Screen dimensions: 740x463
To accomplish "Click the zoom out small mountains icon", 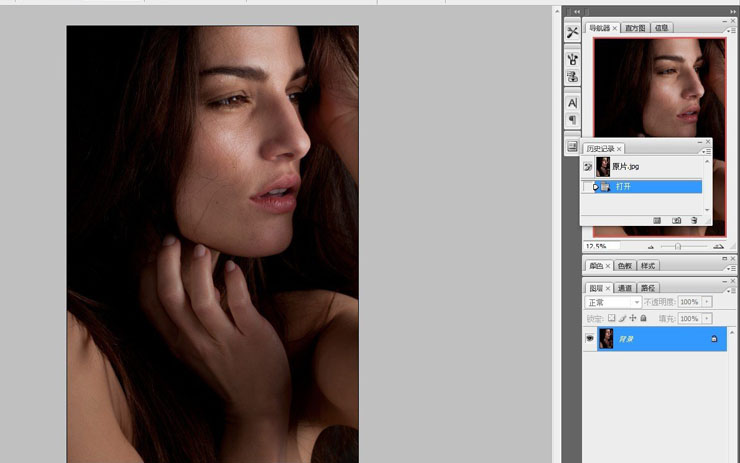I will pos(651,247).
